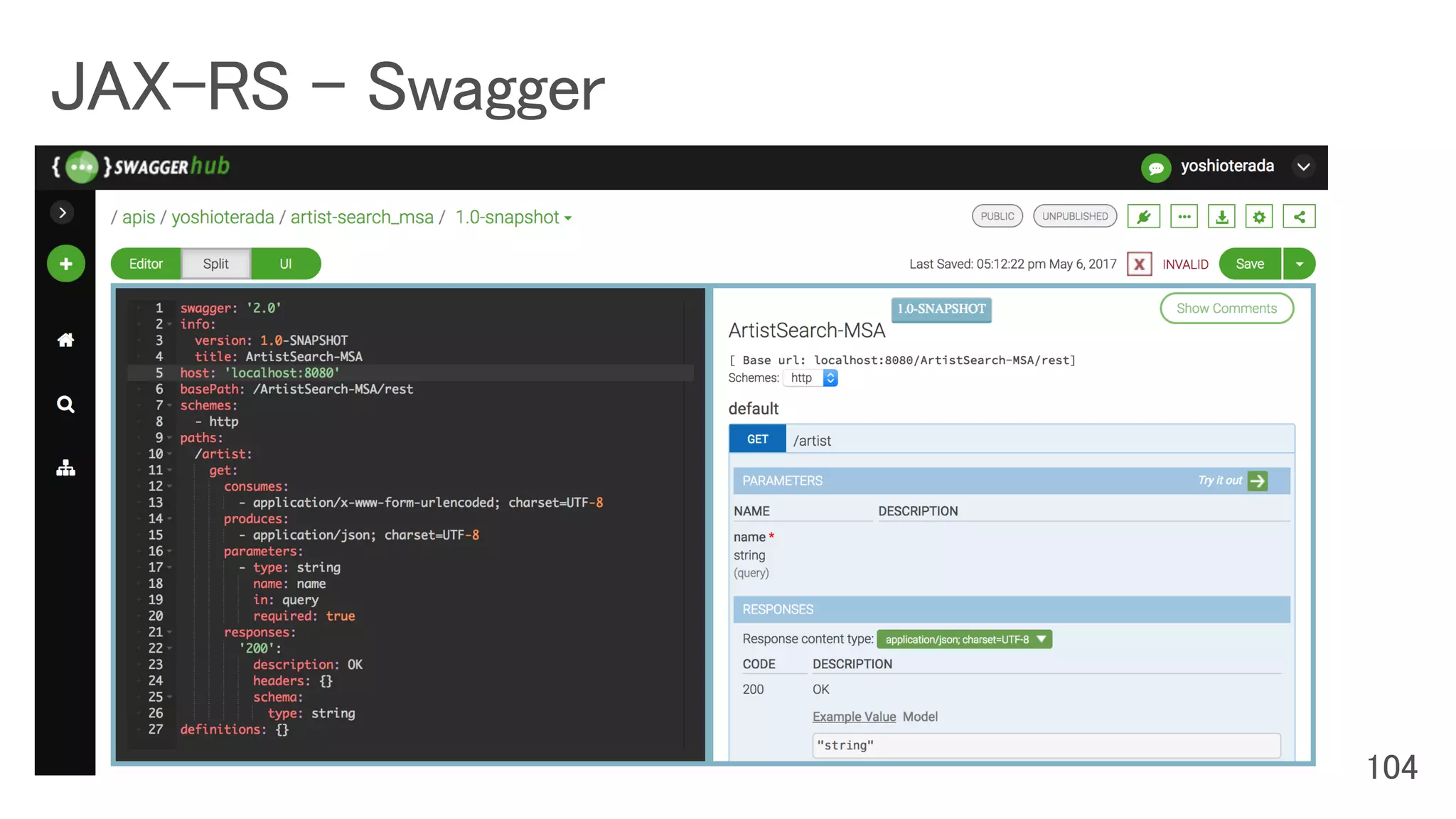Open the three-dots more options icon
Screen dimensions: 1456x819
(x=1184, y=217)
